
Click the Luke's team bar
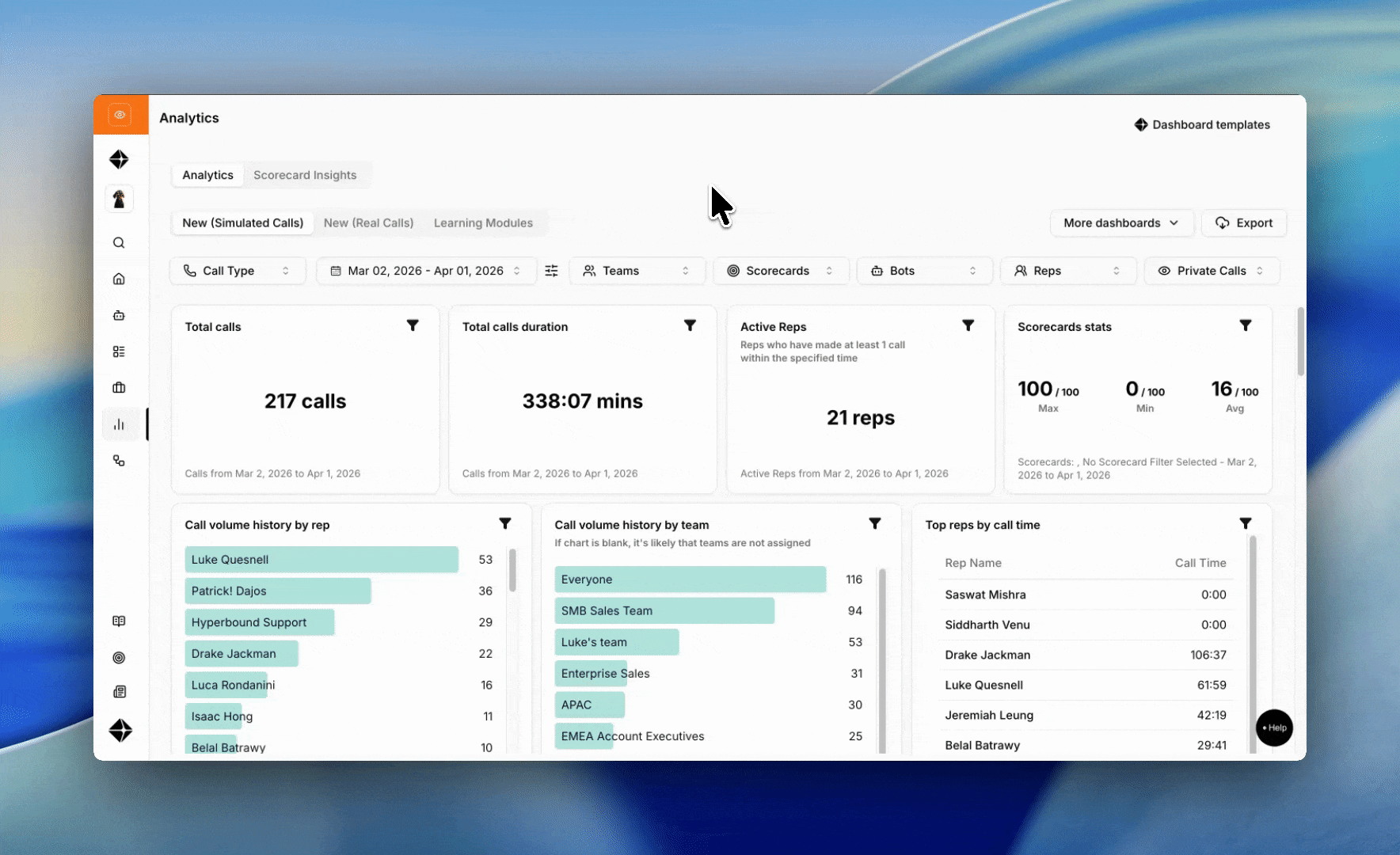pyautogui.click(x=617, y=642)
